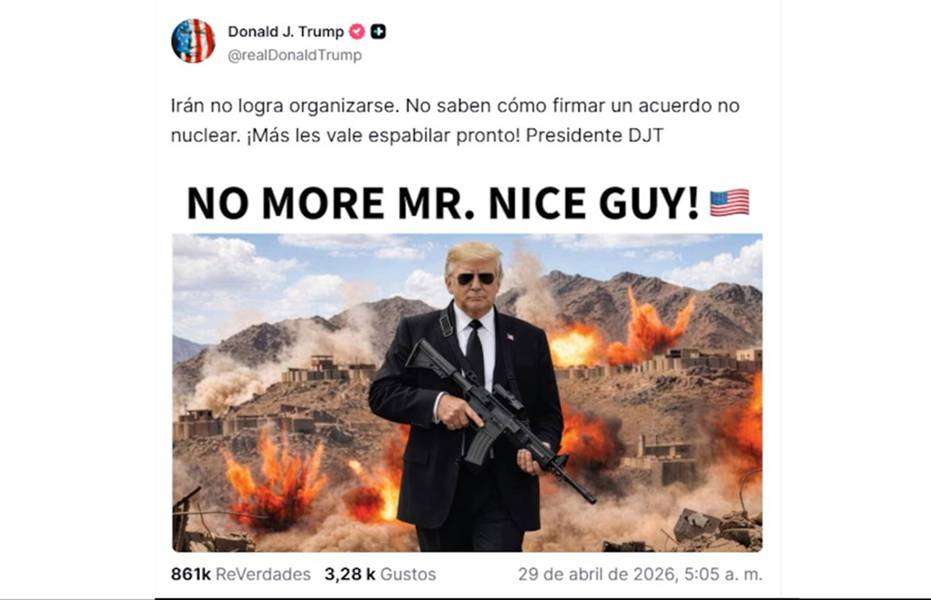View the 3,28 k likes count
931x600 pixels.
point(350,574)
